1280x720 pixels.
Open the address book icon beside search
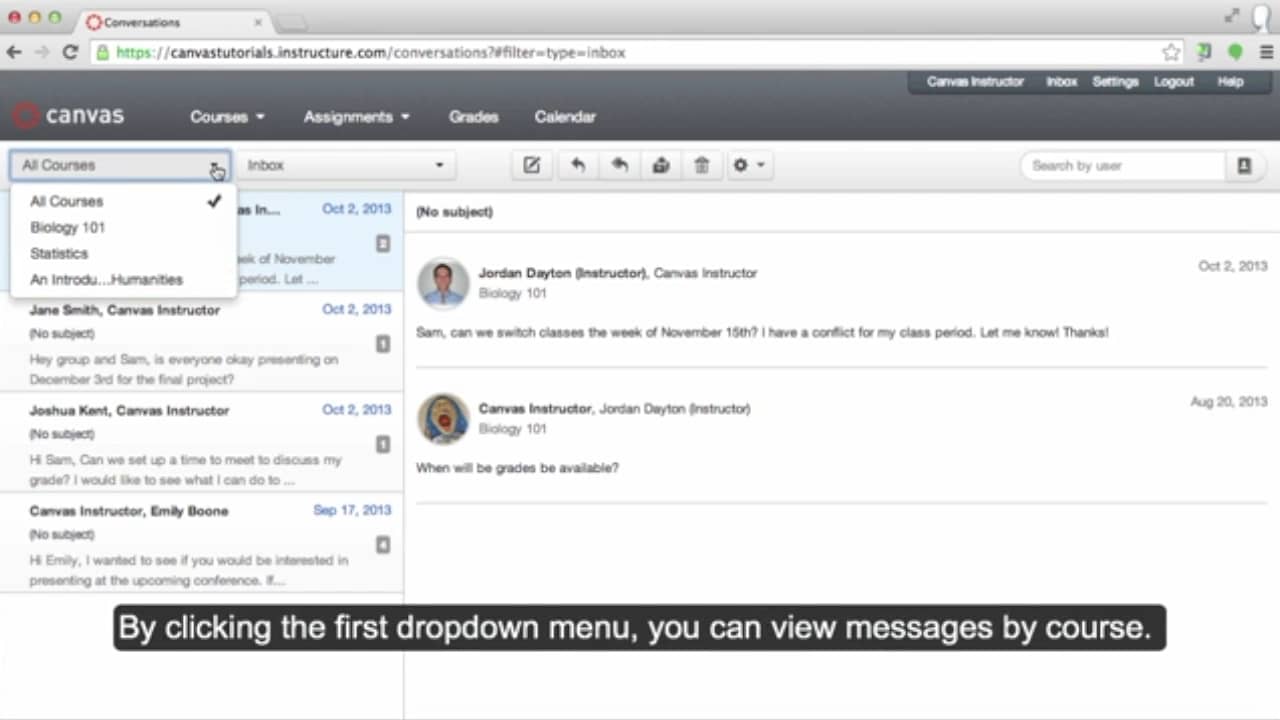[x=1245, y=166]
